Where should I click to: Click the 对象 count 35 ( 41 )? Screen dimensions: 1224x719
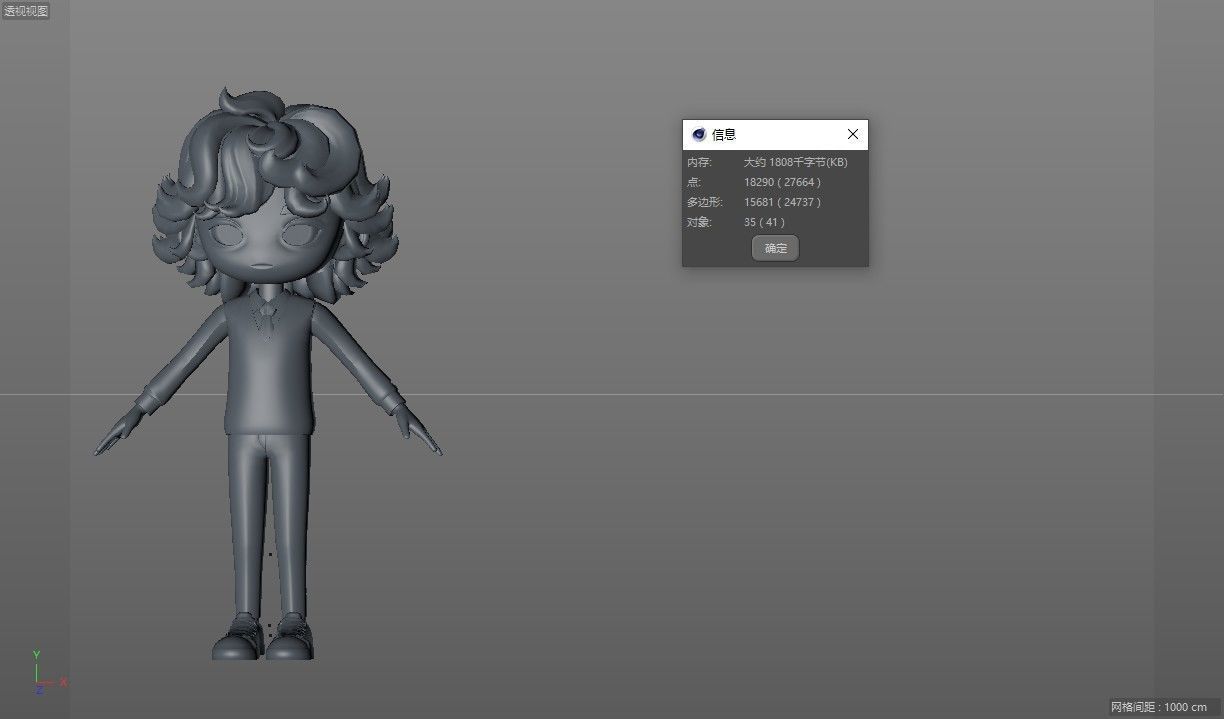[764, 222]
